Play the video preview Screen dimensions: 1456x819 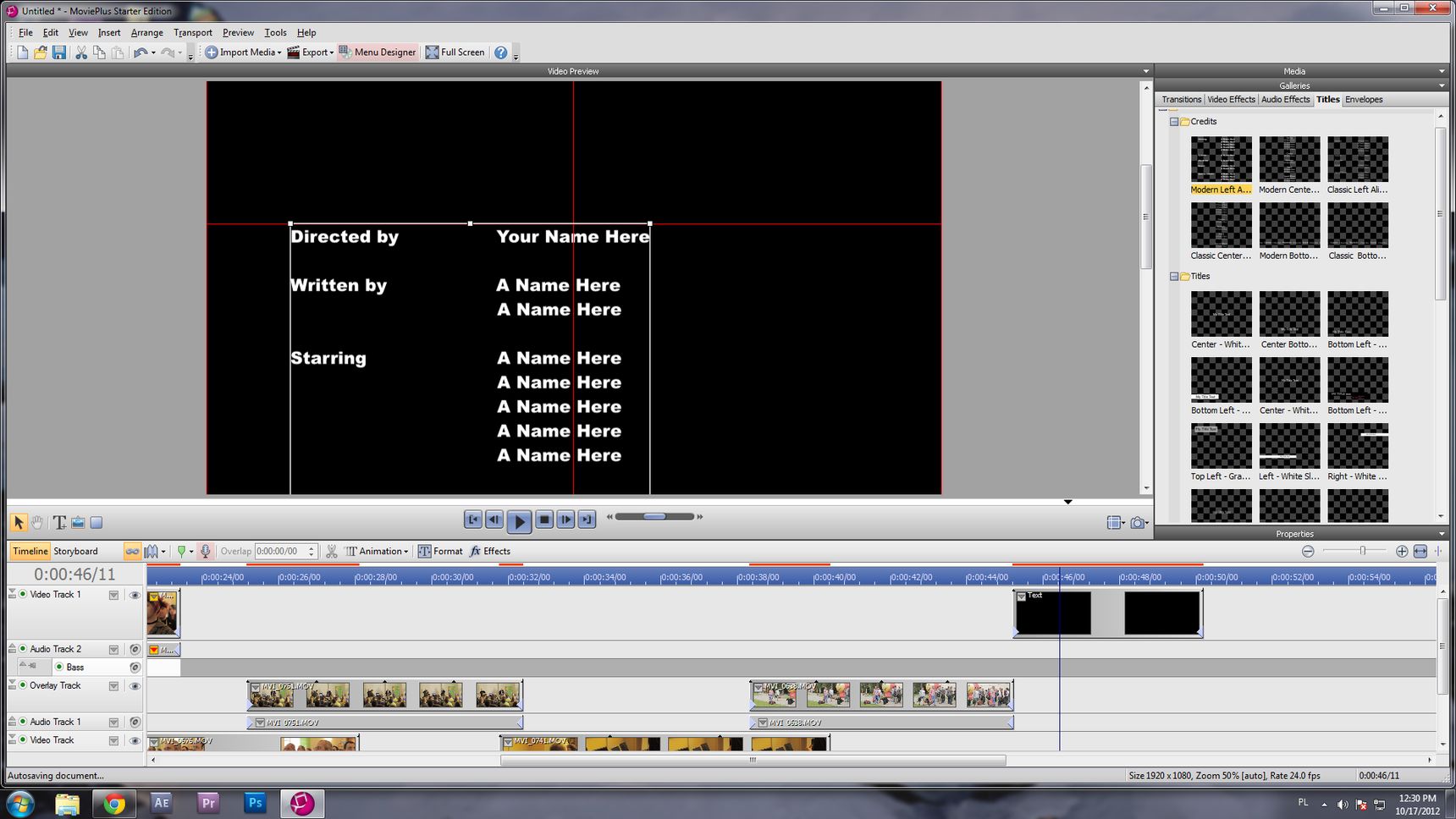(x=519, y=521)
